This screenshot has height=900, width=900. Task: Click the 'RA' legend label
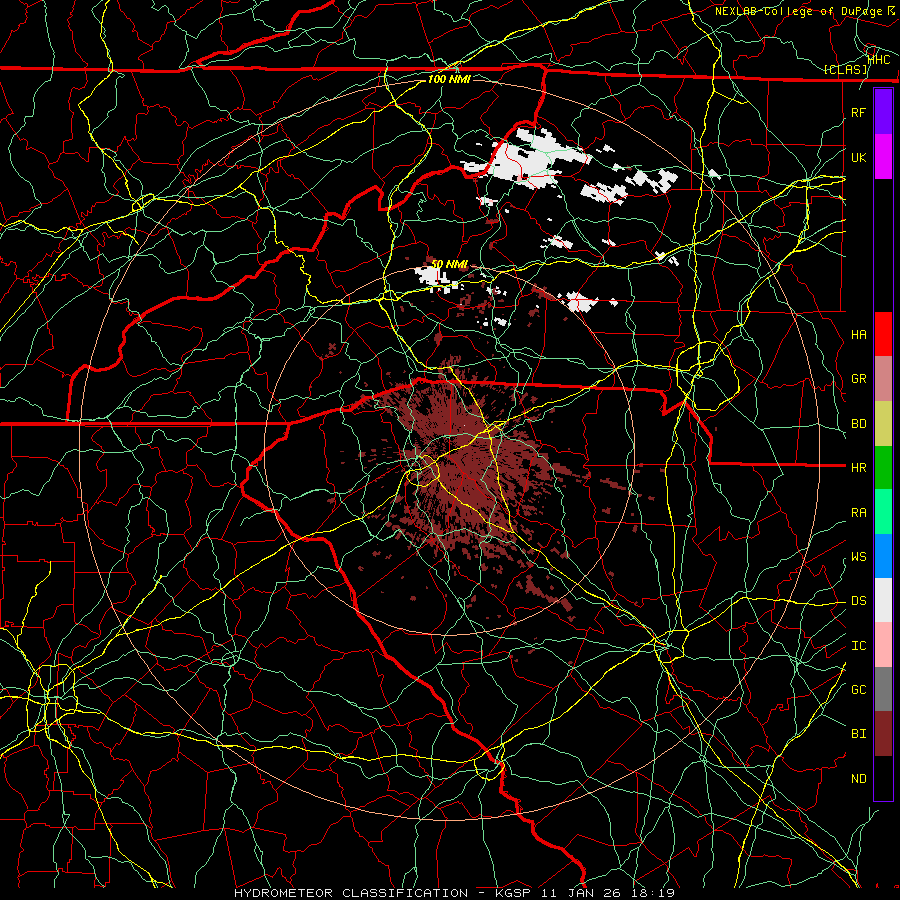858,512
